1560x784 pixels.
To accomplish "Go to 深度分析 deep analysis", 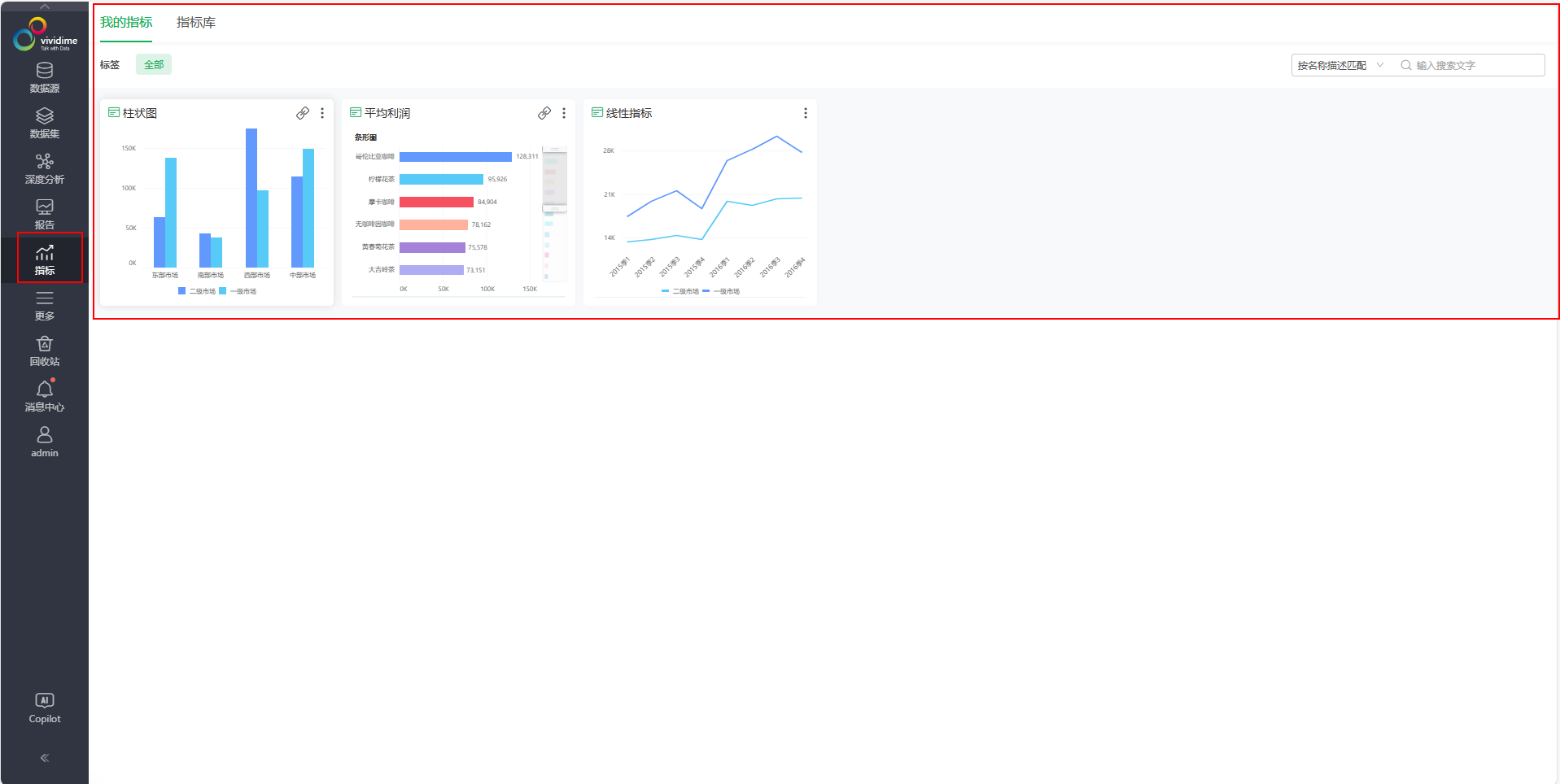I will [45, 169].
